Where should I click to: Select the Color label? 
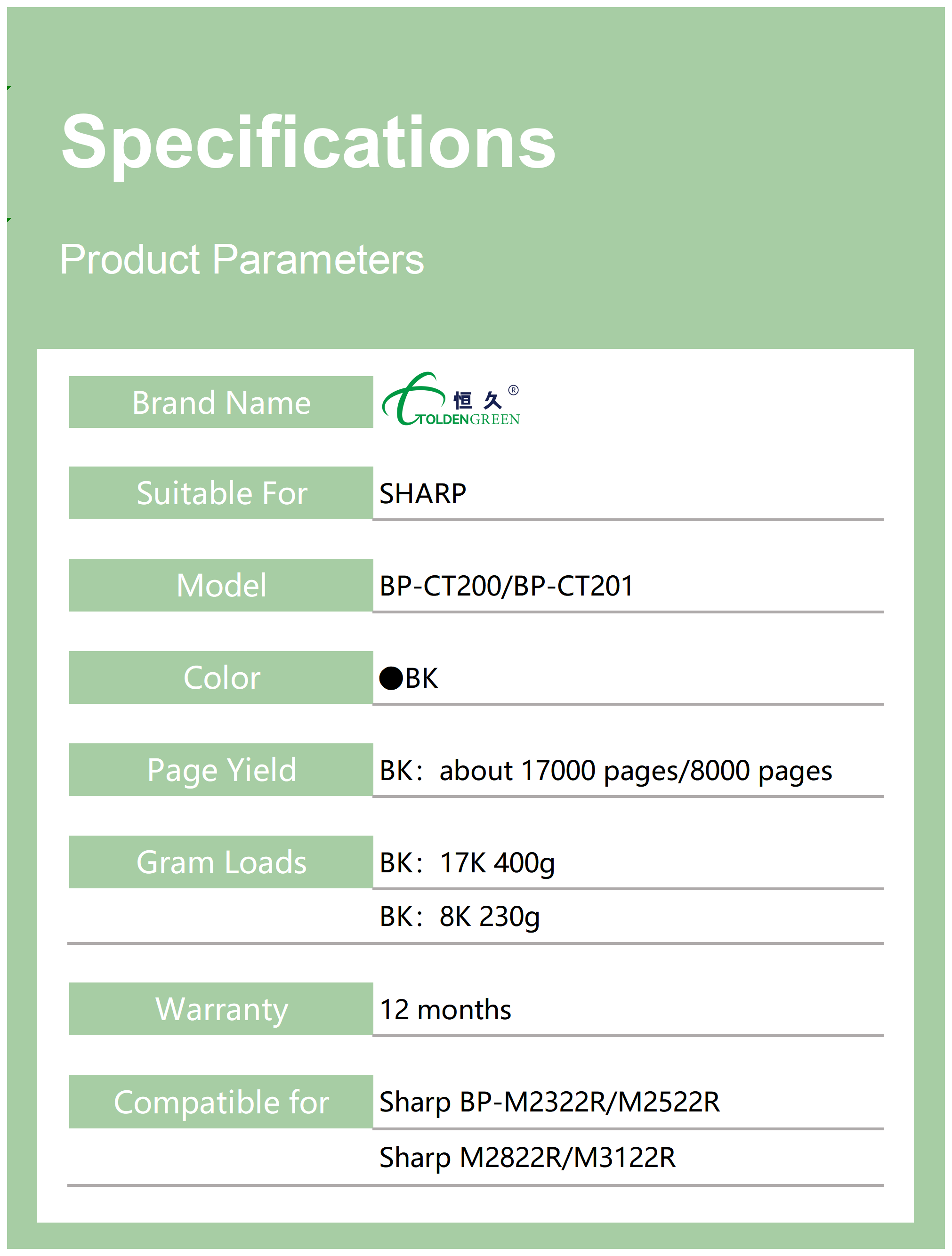(x=221, y=677)
